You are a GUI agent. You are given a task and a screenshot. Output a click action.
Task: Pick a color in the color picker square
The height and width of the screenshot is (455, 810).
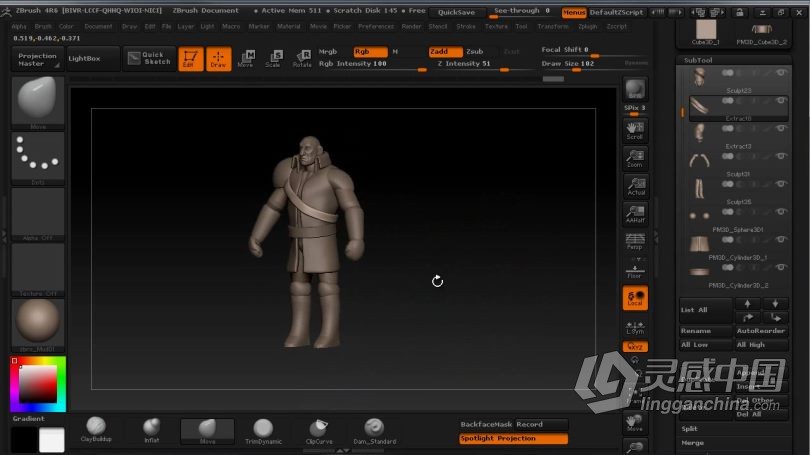(38, 384)
